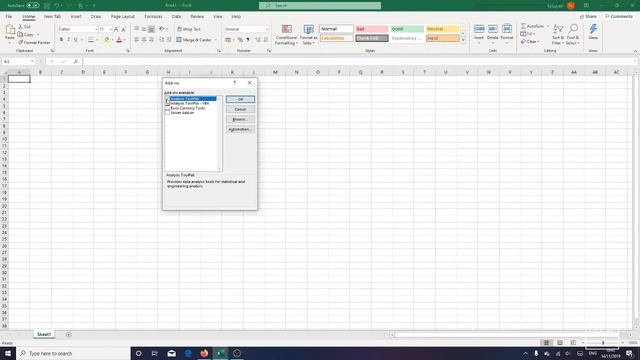This screenshot has height=360, width=640.
Task: Check the Euro Currency Tools checkbox
Action: pyautogui.click(x=167, y=108)
